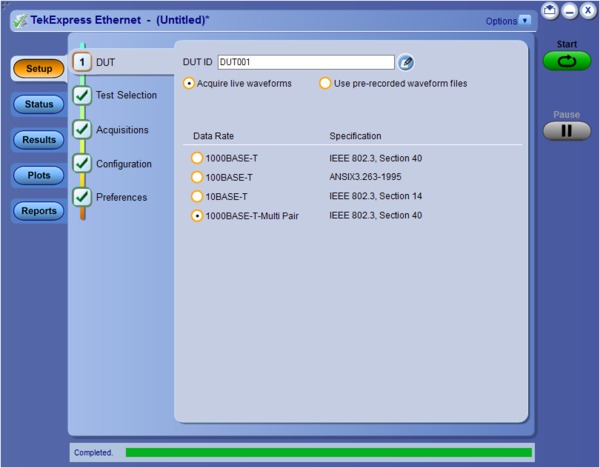Click the DUT ID label

pyautogui.click(x=197, y=62)
